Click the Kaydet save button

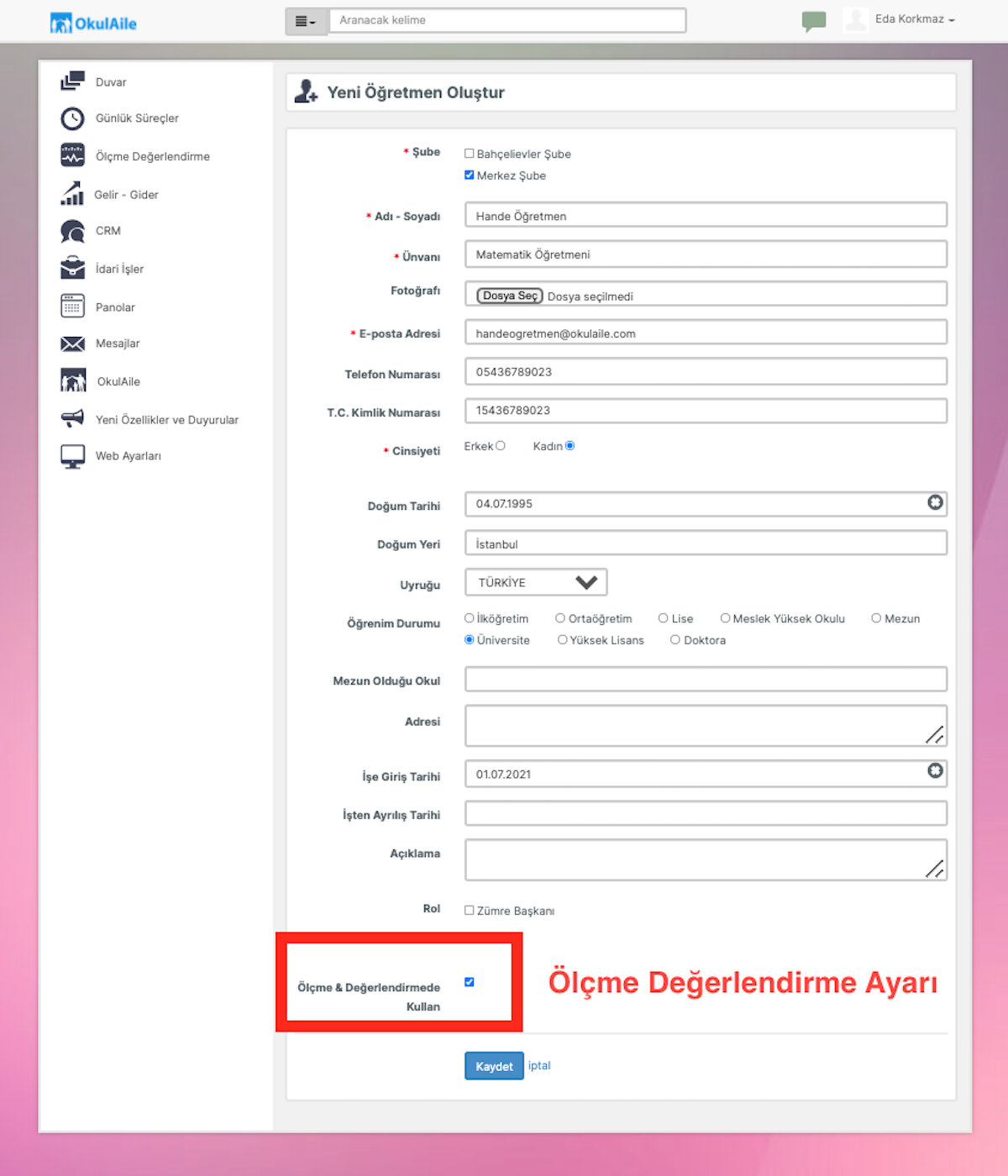pos(494,1066)
